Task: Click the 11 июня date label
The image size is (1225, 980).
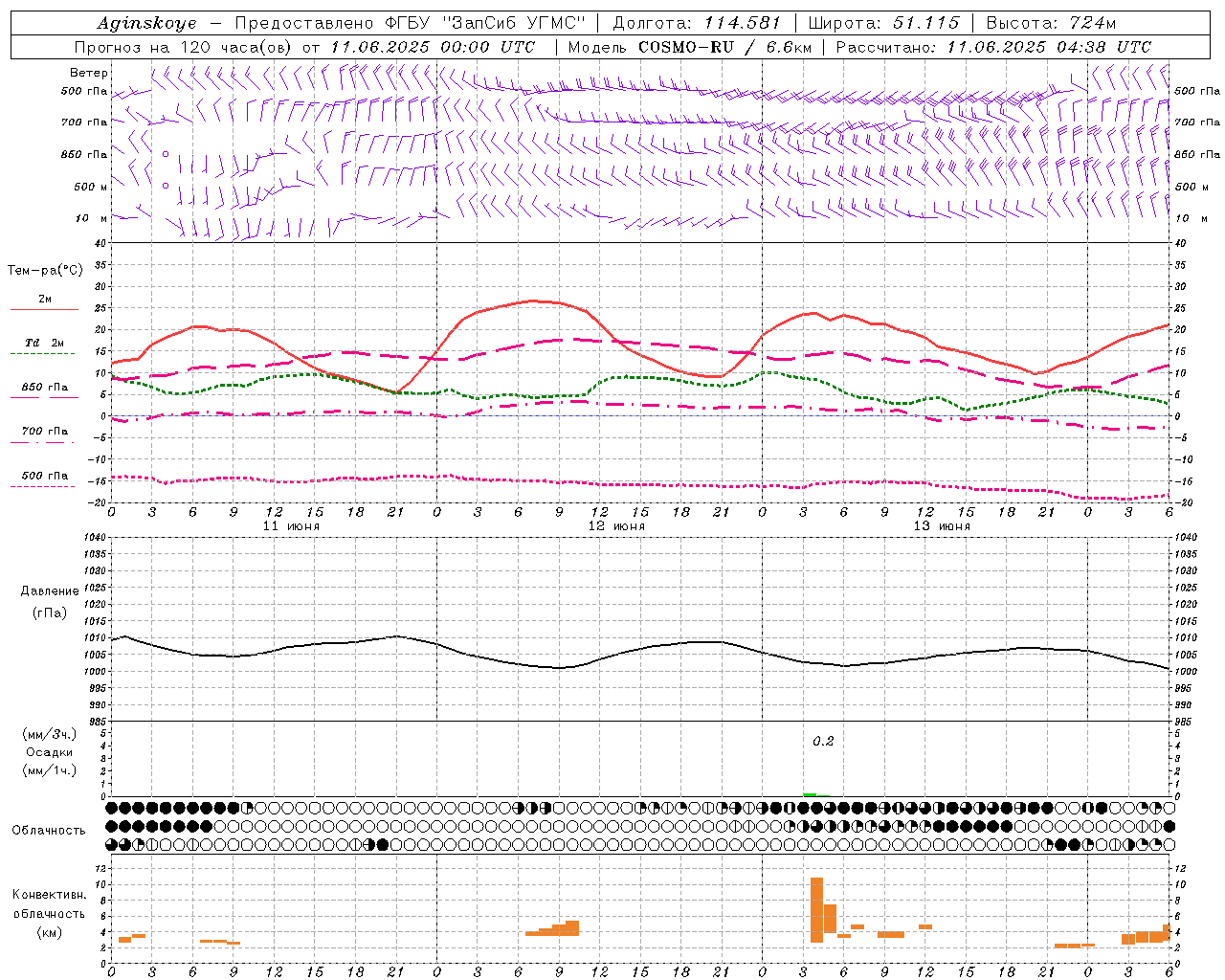Action: coord(291,526)
